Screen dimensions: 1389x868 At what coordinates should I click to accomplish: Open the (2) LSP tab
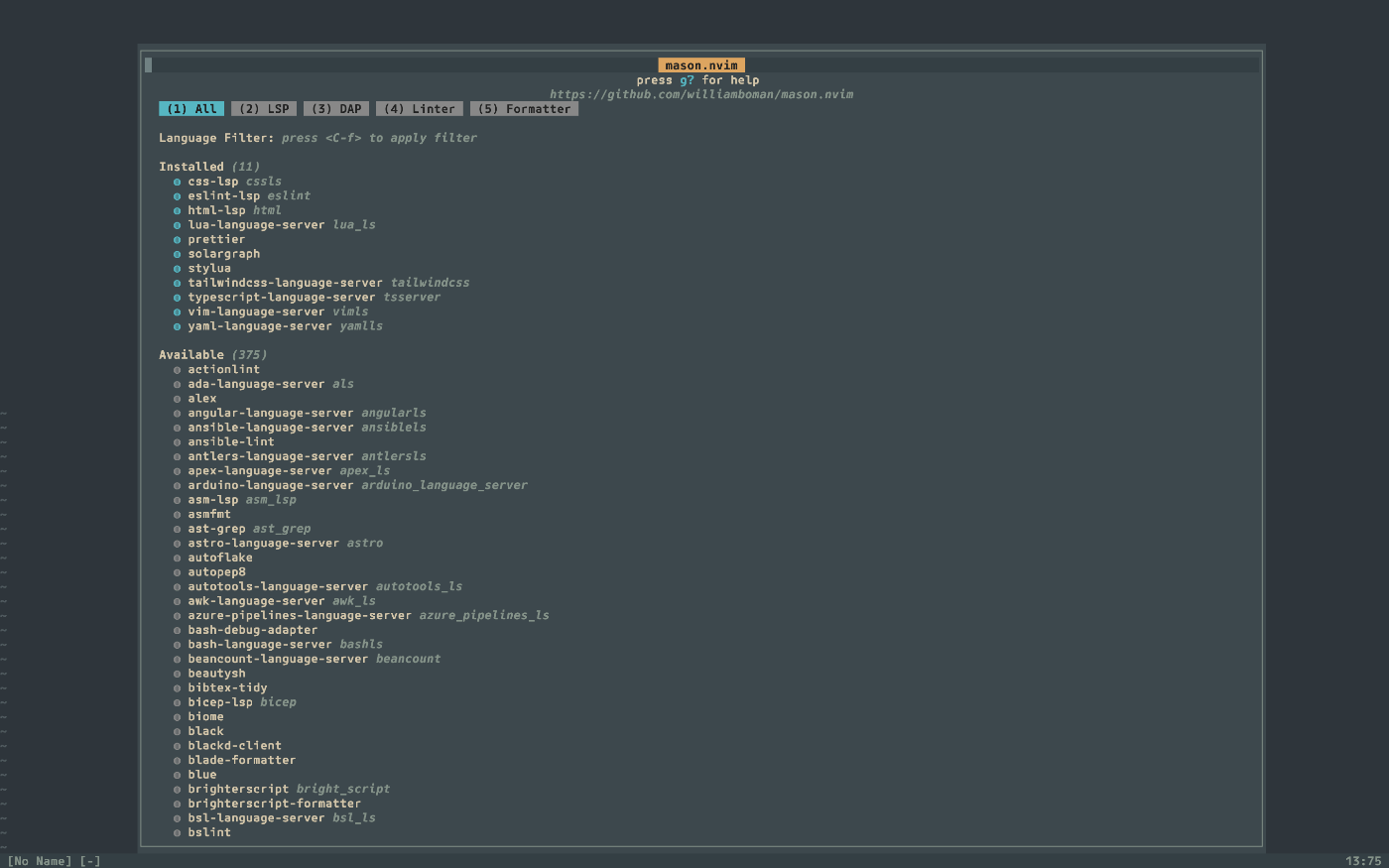(x=264, y=109)
